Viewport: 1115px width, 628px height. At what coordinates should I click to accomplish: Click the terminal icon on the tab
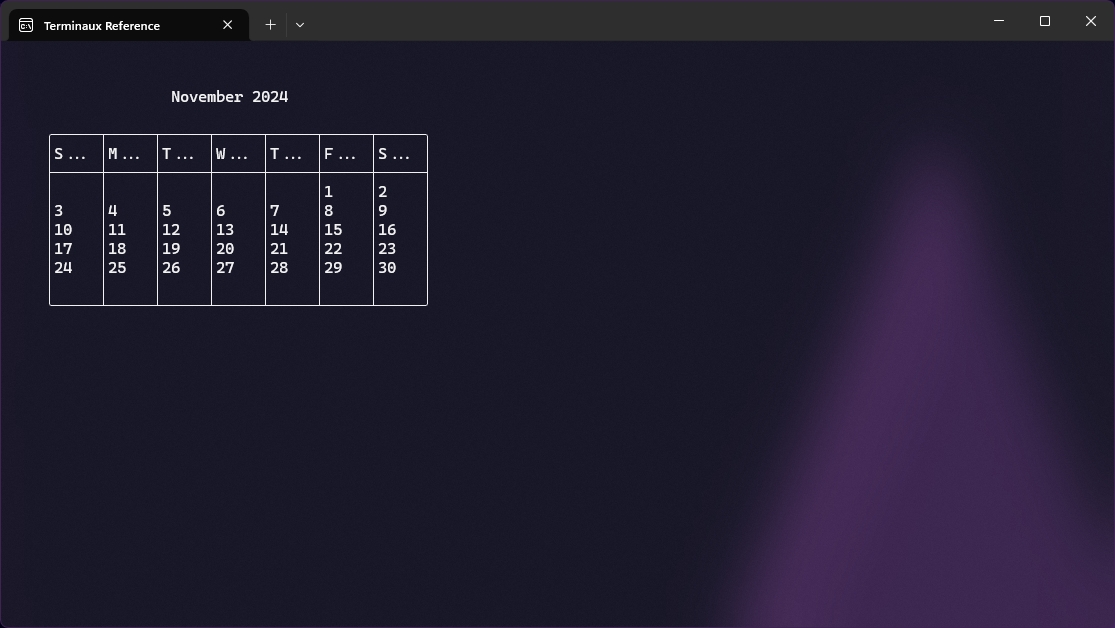(26, 25)
